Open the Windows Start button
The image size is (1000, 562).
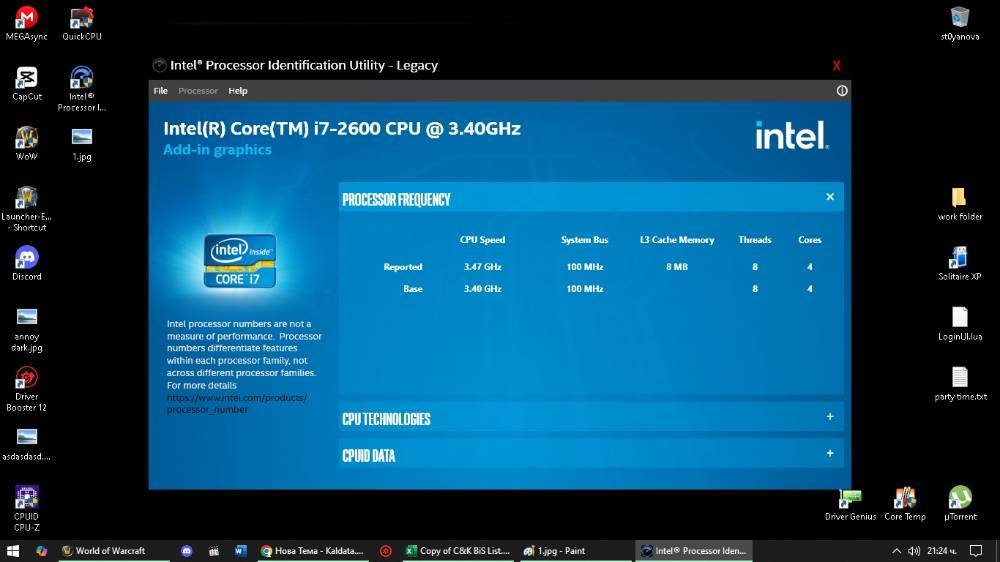pyautogui.click(x=13, y=551)
